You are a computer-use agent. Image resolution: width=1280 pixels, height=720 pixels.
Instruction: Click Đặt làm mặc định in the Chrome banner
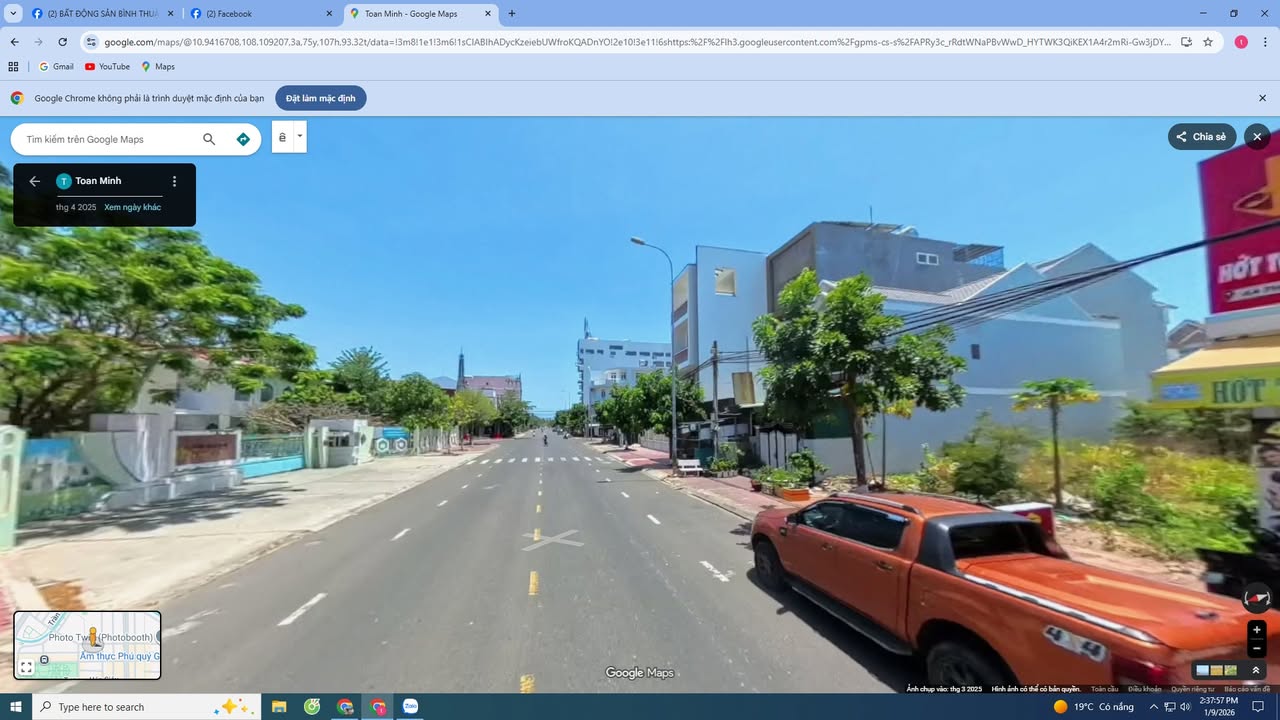click(x=320, y=98)
